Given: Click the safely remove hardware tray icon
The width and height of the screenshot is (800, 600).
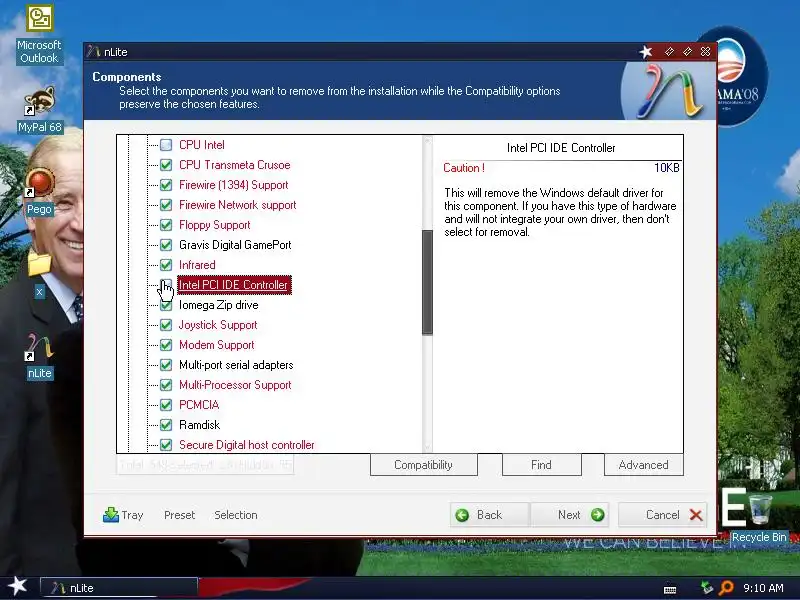Looking at the screenshot, I should 707,588.
